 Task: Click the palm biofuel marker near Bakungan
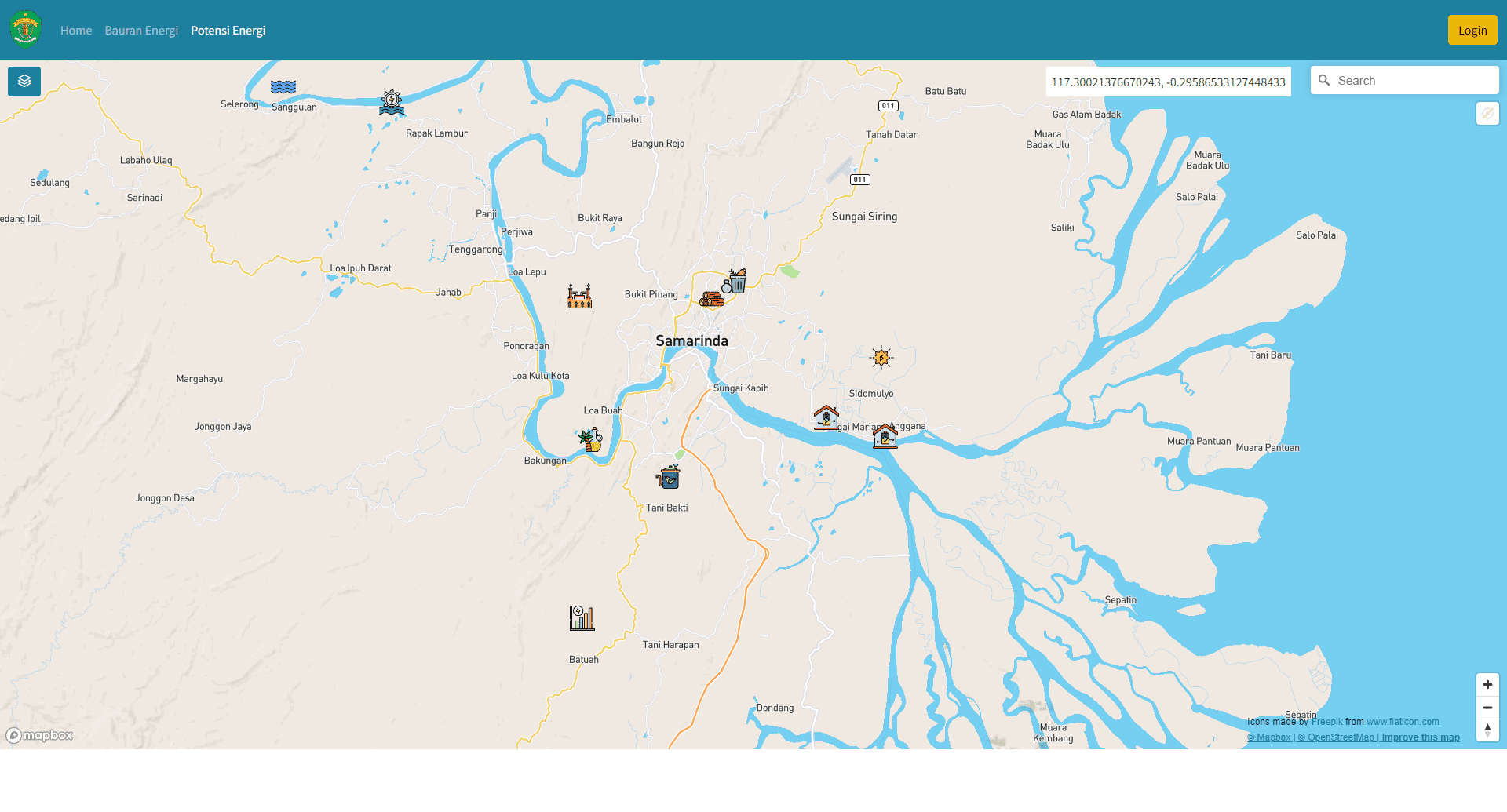pos(590,439)
